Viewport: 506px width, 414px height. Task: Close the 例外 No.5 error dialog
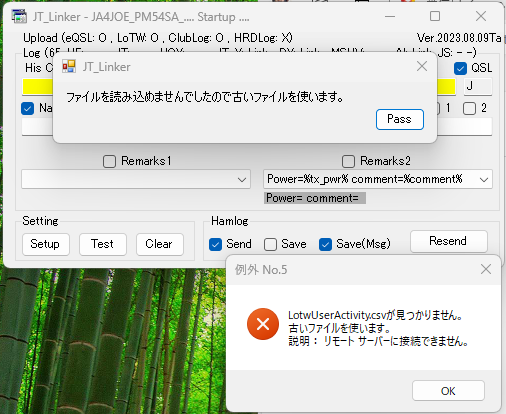(x=486, y=269)
